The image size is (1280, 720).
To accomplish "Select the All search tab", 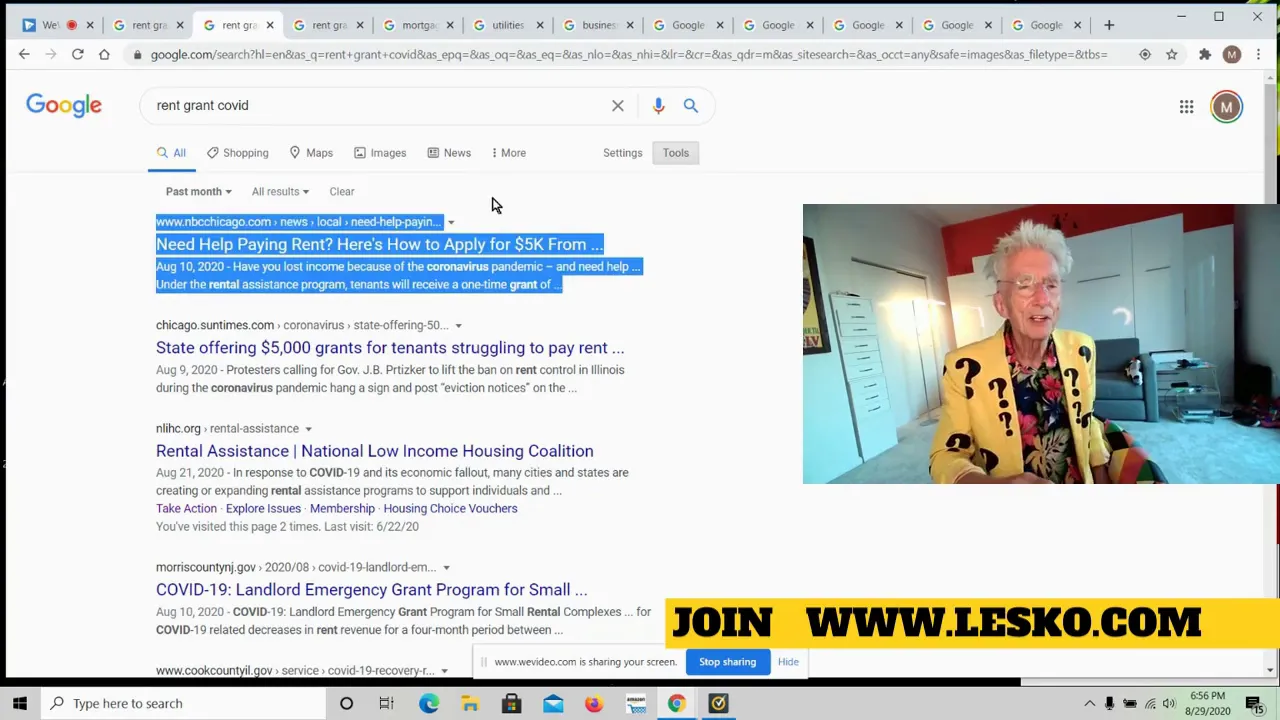I will click(x=171, y=153).
